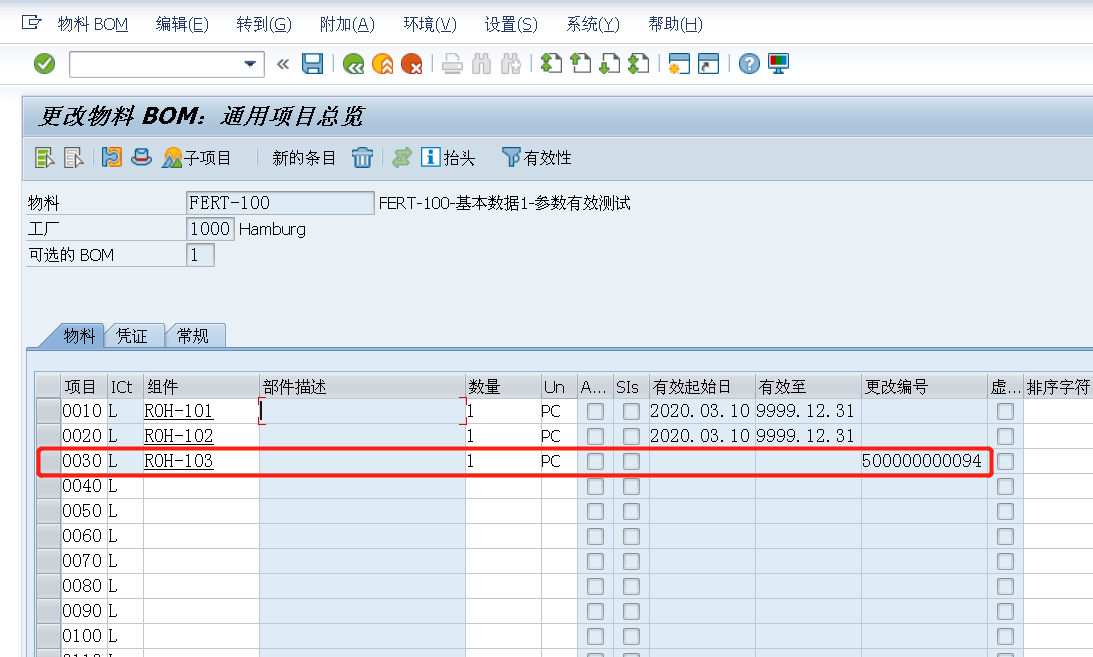This screenshot has height=657, width=1093.
Task: Toggle the SIs checkbox in row 0020
Action: [x=632, y=436]
